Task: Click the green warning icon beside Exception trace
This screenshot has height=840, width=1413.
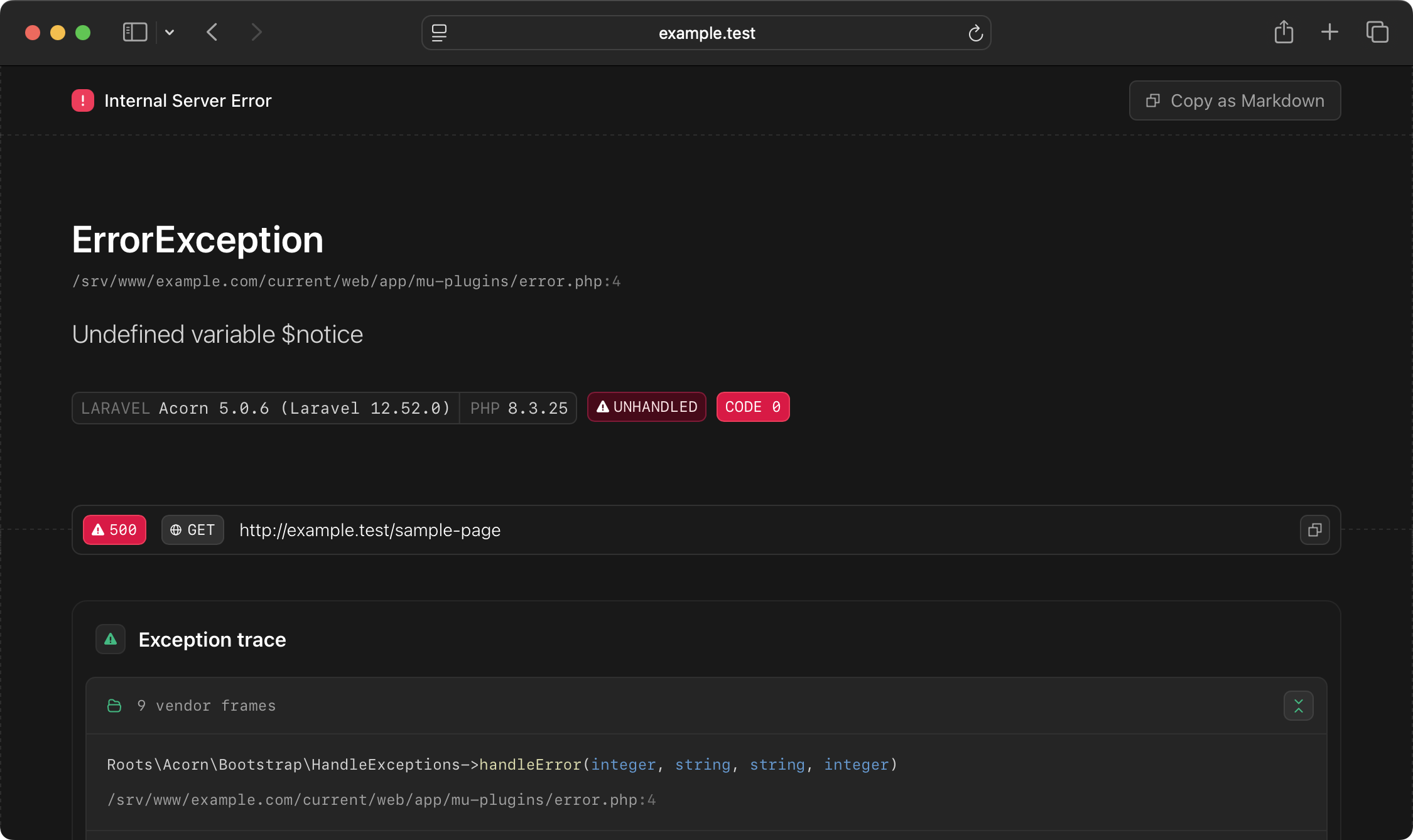Action: [111, 639]
